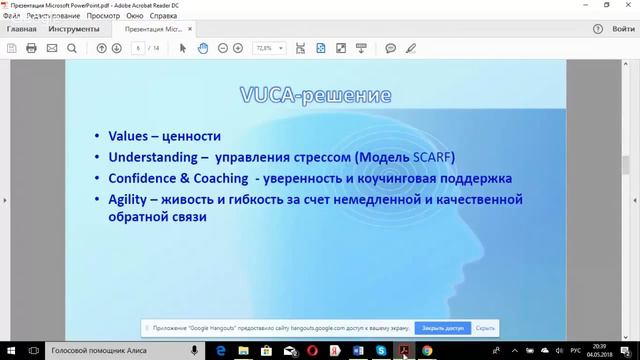Image resolution: width=640 pixels, height=360 pixels.
Task: Click the Read mode toolbar icon
Action: click(x=361, y=48)
